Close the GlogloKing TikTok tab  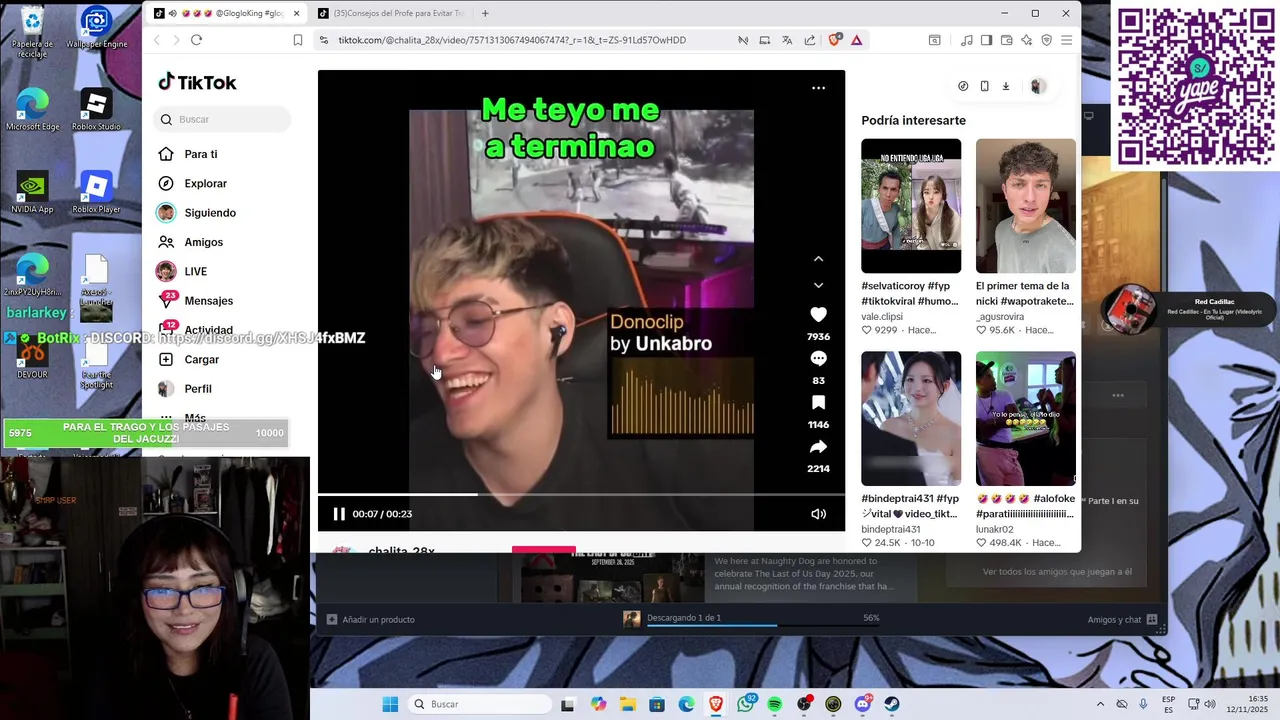click(296, 13)
